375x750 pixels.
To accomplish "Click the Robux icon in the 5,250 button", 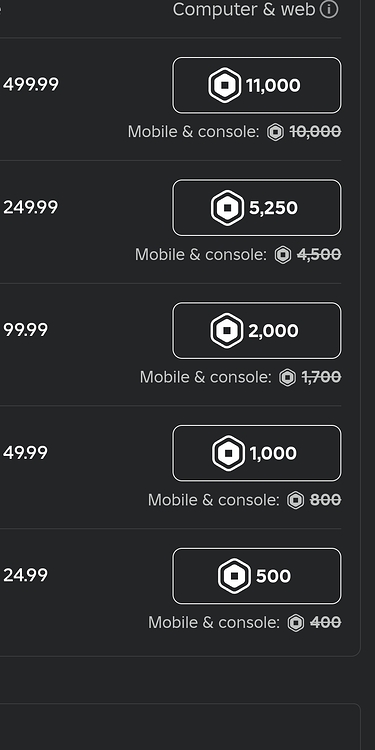I will click(x=228, y=208).
